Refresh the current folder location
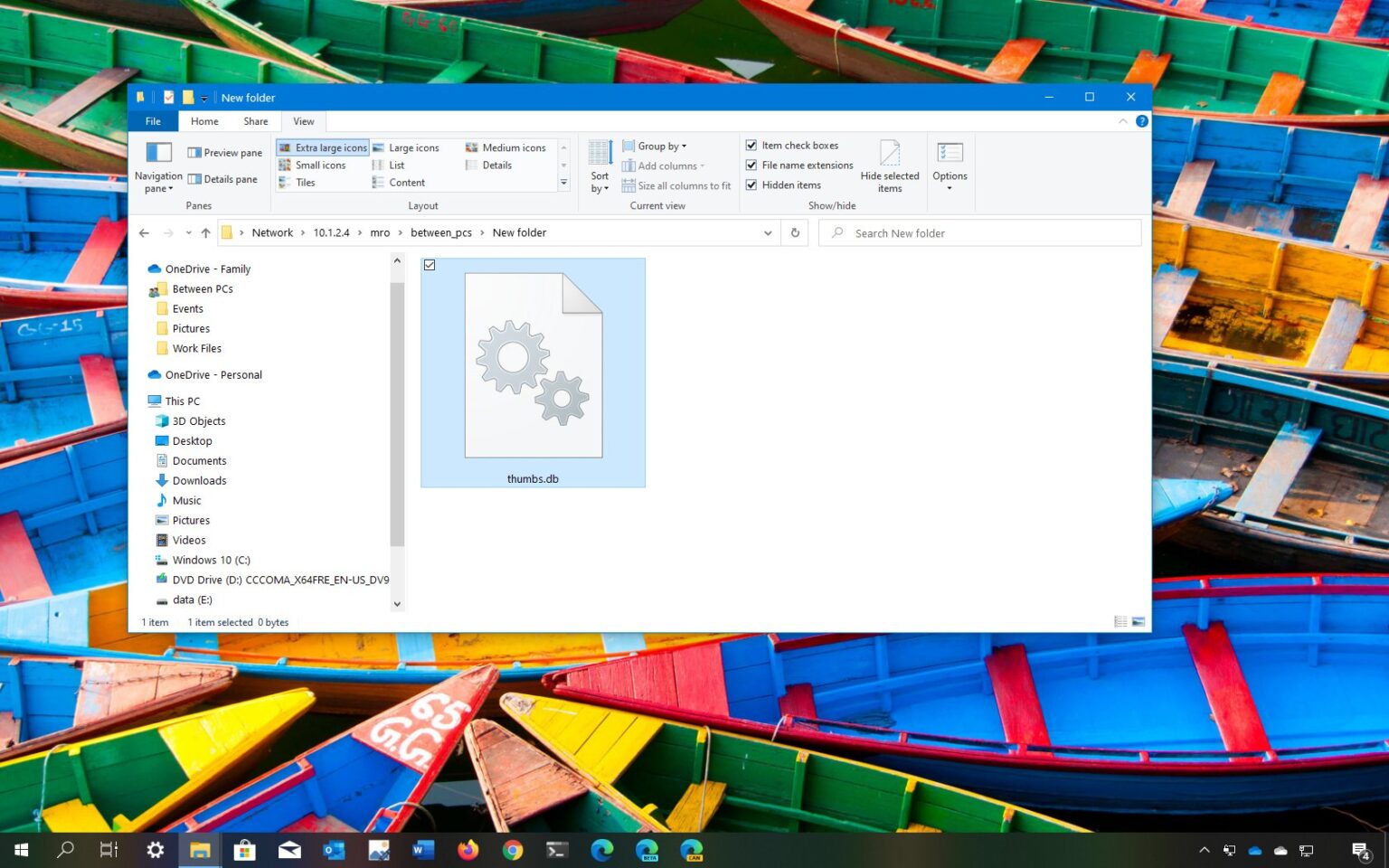This screenshot has height=868, width=1389. click(x=795, y=233)
